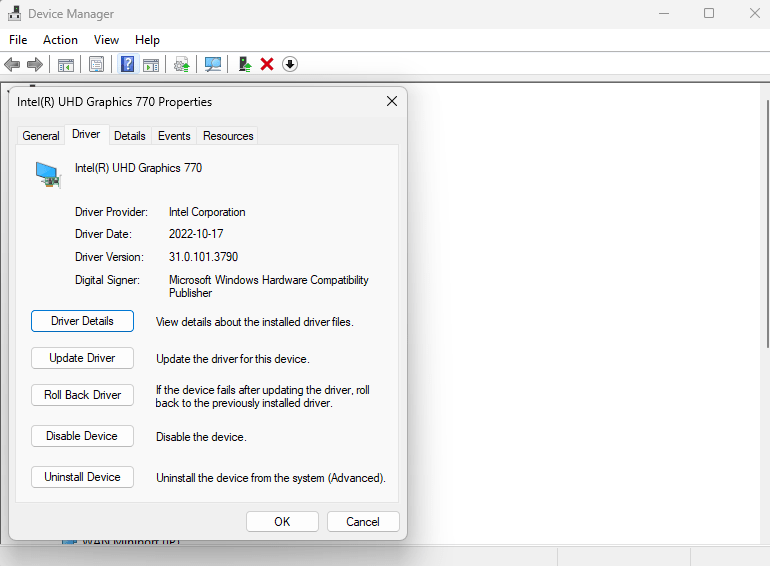The image size is (770, 566).
Task: Click the Digital Signer label
Action: point(107,280)
